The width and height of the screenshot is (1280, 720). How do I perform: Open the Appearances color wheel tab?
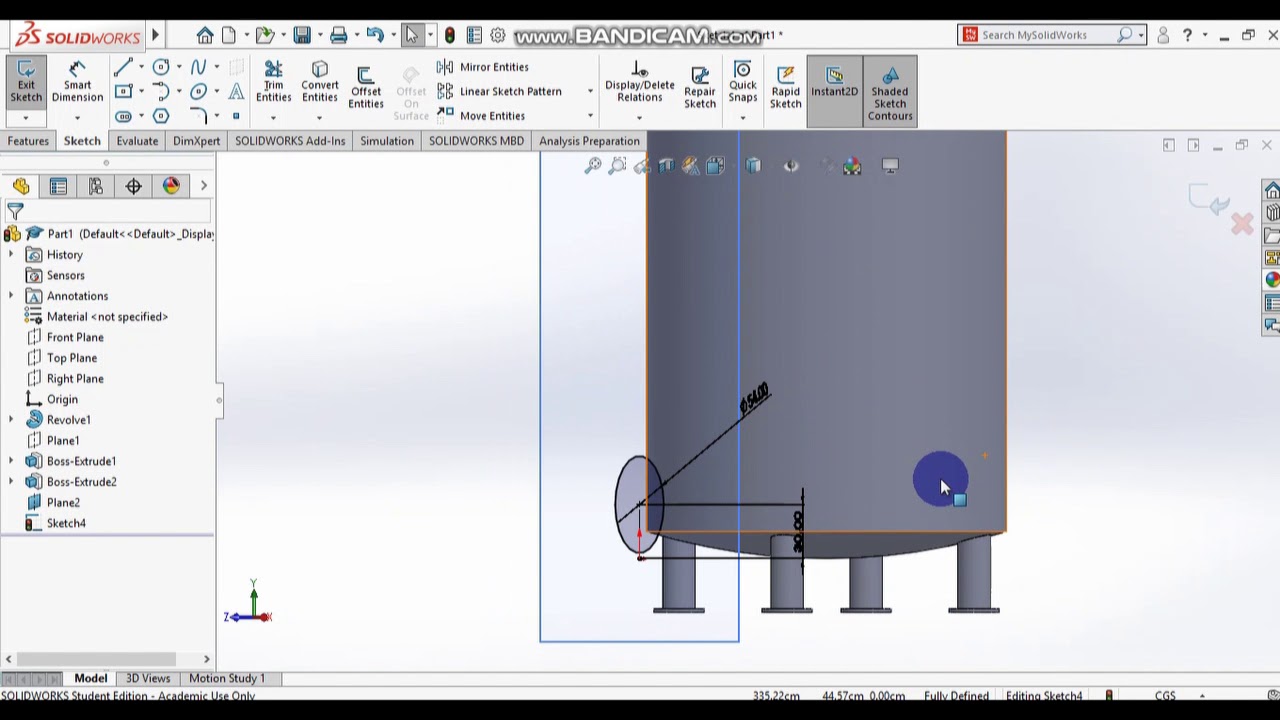(x=1271, y=280)
